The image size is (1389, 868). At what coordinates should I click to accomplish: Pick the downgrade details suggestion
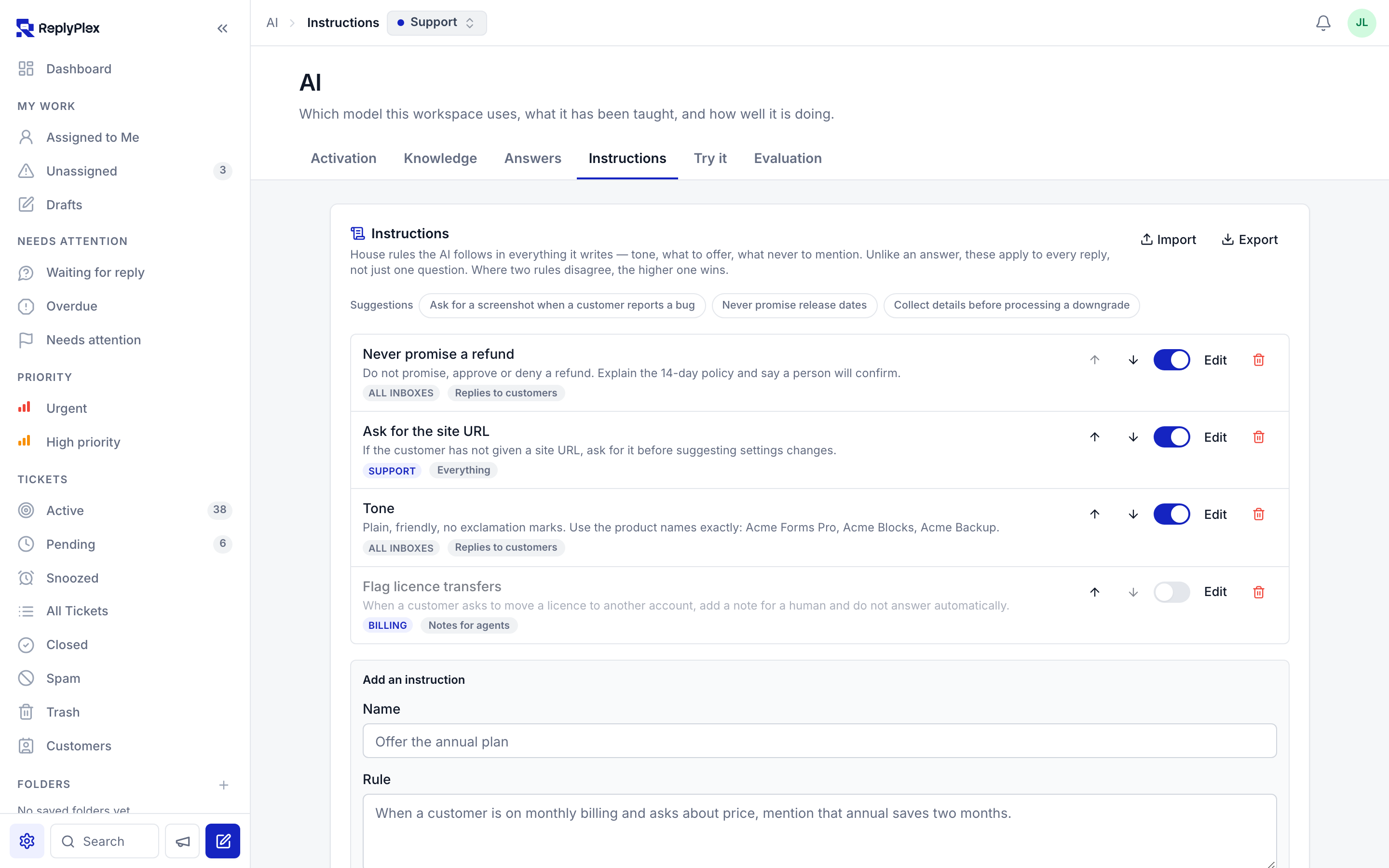click(1011, 305)
